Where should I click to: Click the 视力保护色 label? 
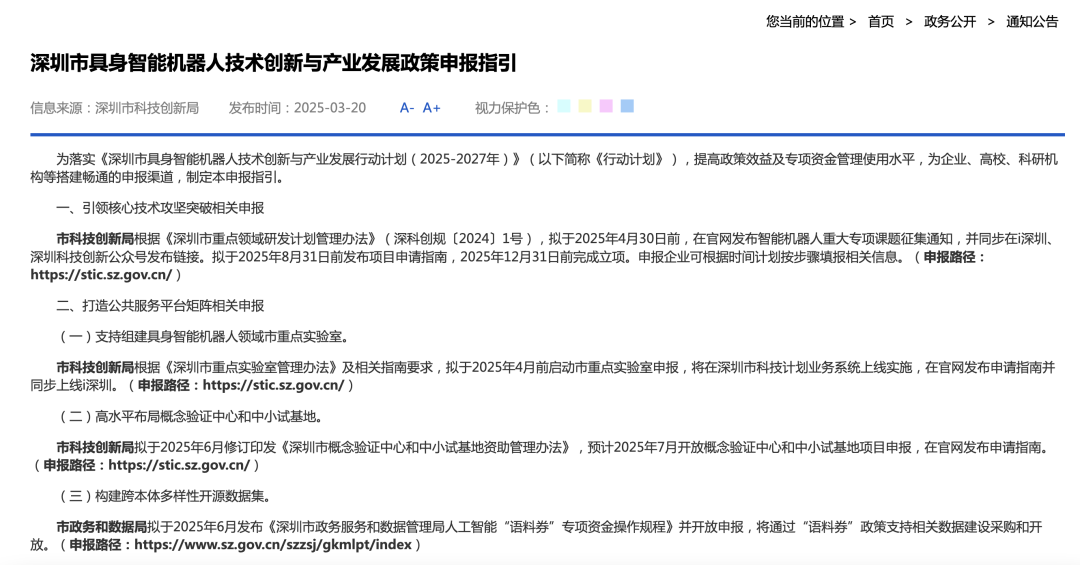(x=512, y=108)
